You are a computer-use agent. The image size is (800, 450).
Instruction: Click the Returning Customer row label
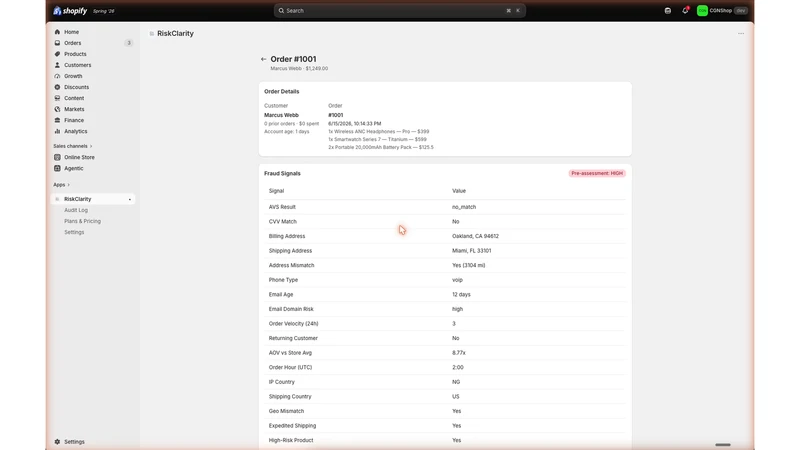pyautogui.click(x=293, y=338)
